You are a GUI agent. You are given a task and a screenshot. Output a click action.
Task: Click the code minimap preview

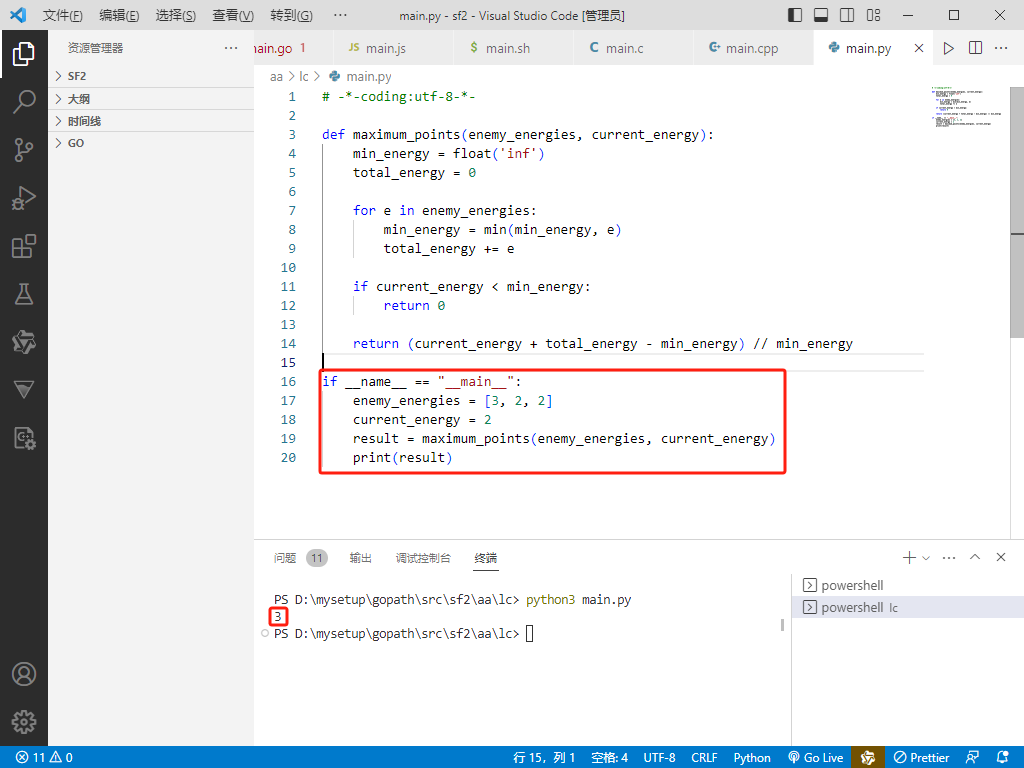click(967, 106)
